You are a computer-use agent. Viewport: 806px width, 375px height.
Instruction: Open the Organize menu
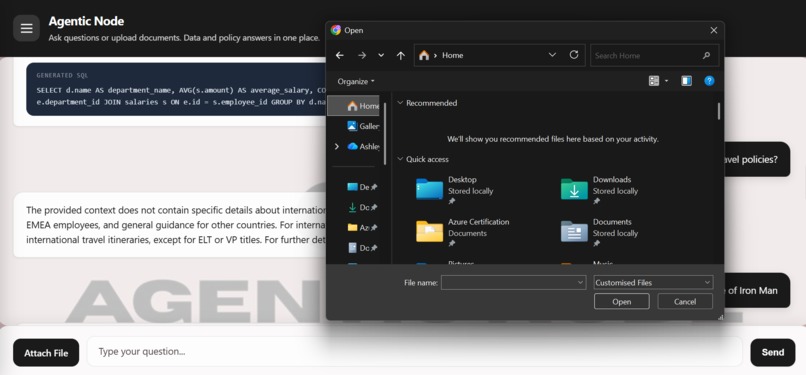[356, 81]
